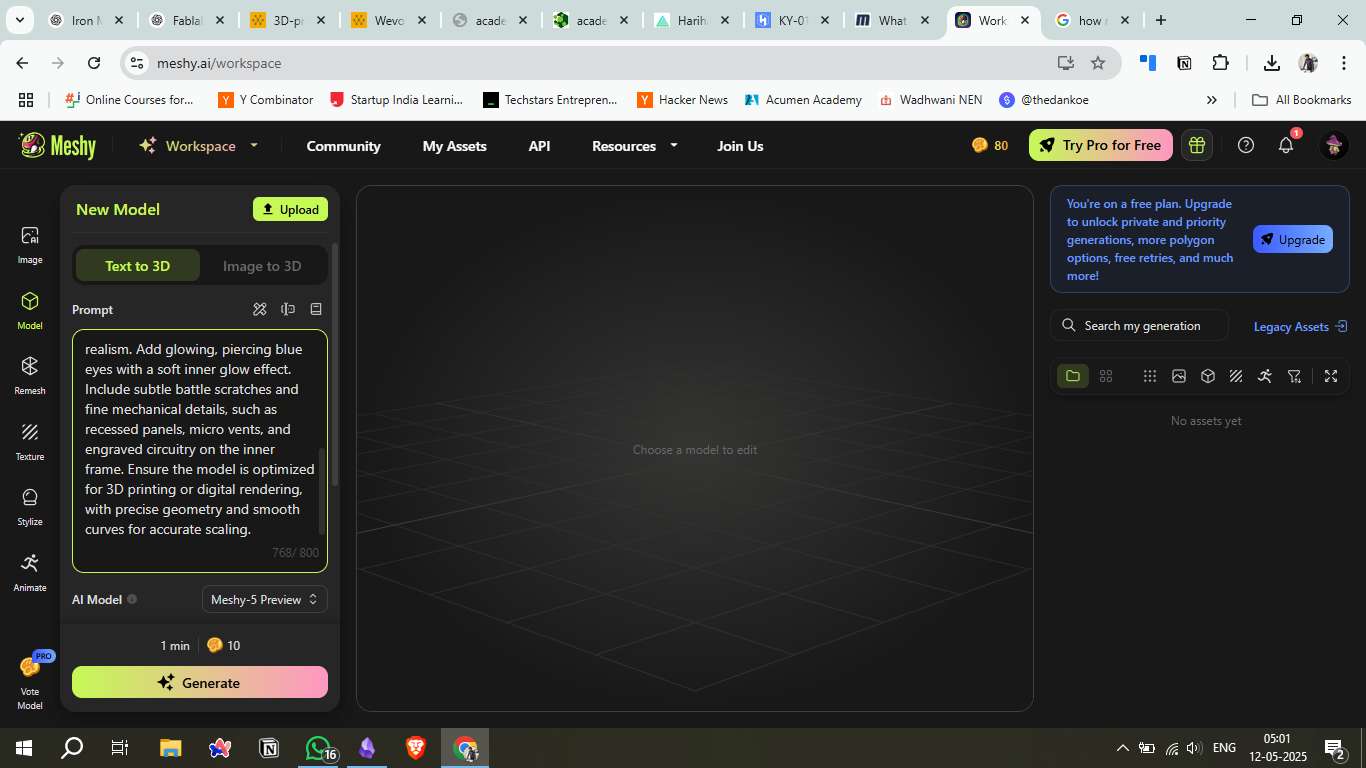Click Try Pro for Free

click(x=1100, y=145)
